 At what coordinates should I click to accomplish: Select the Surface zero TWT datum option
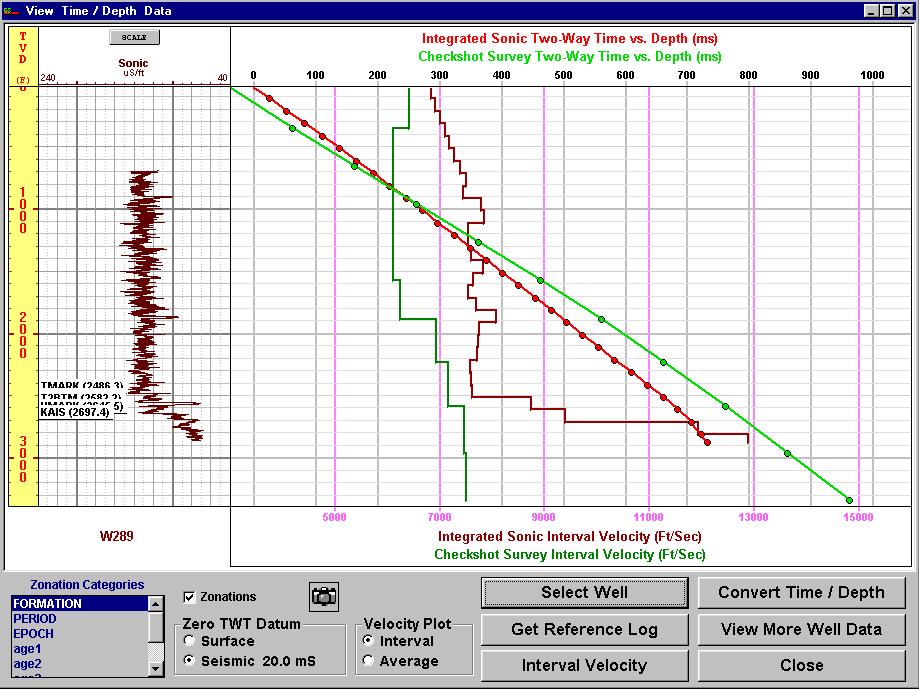click(189, 641)
